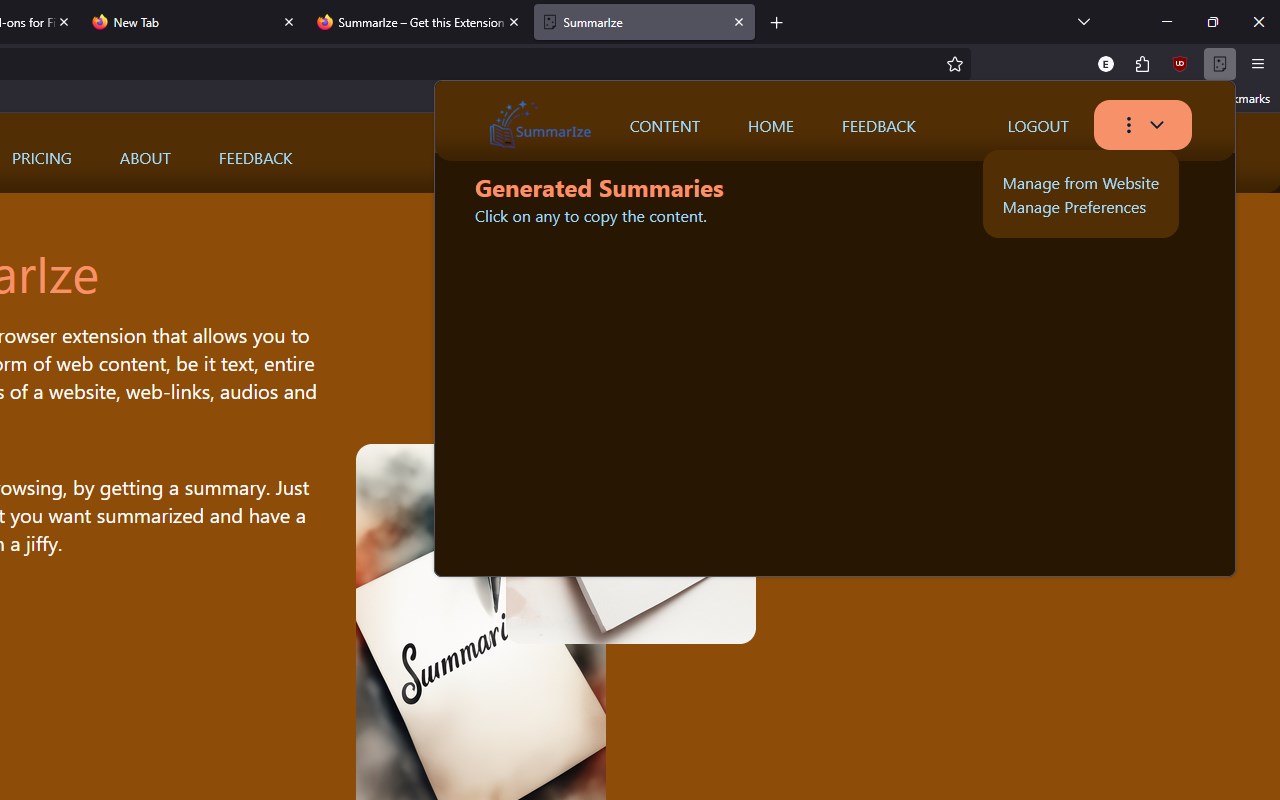
Task: Bookmark this page with the star icon
Action: coord(955,64)
